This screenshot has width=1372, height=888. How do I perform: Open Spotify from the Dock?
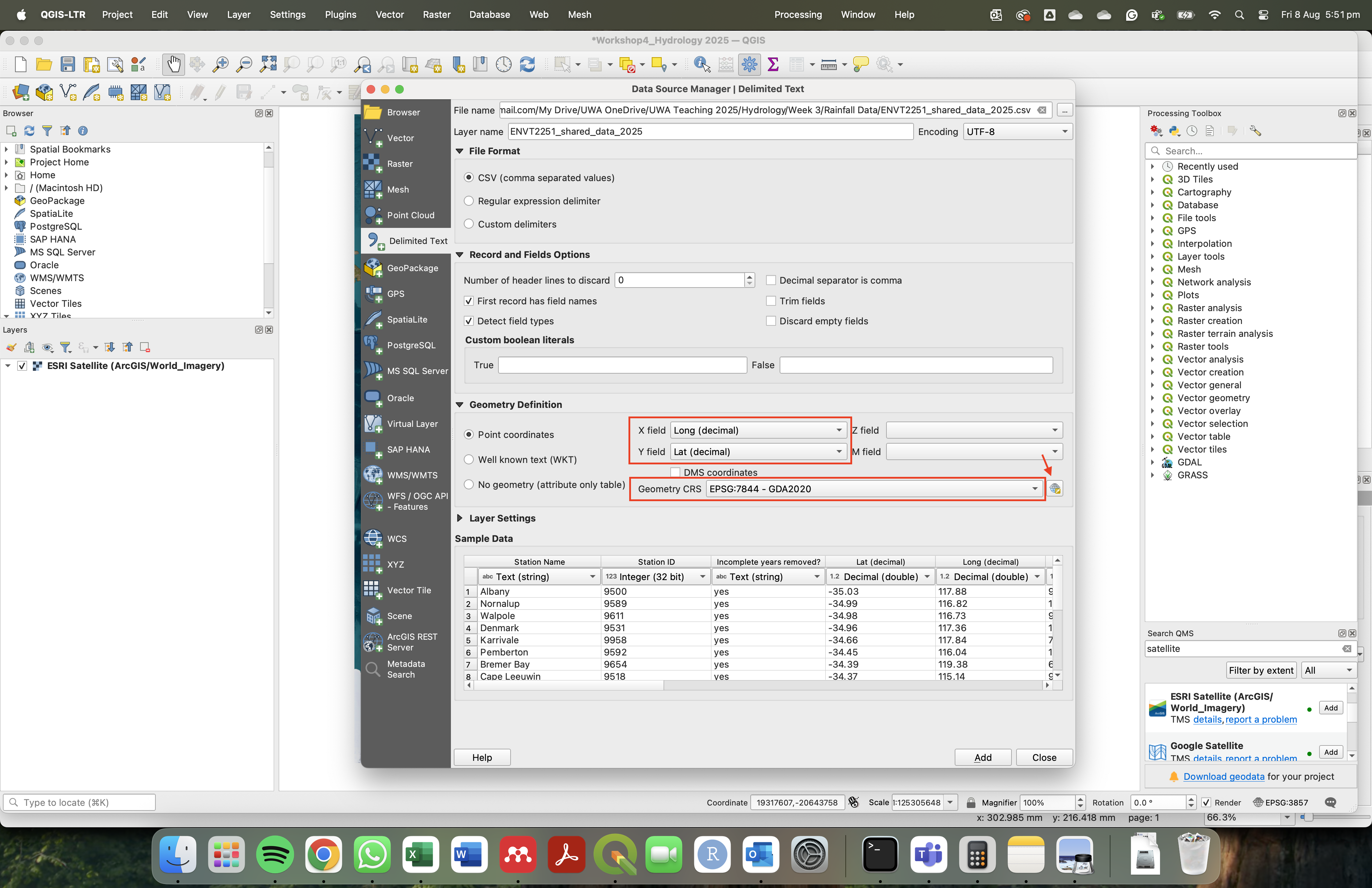click(x=275, y=854)
